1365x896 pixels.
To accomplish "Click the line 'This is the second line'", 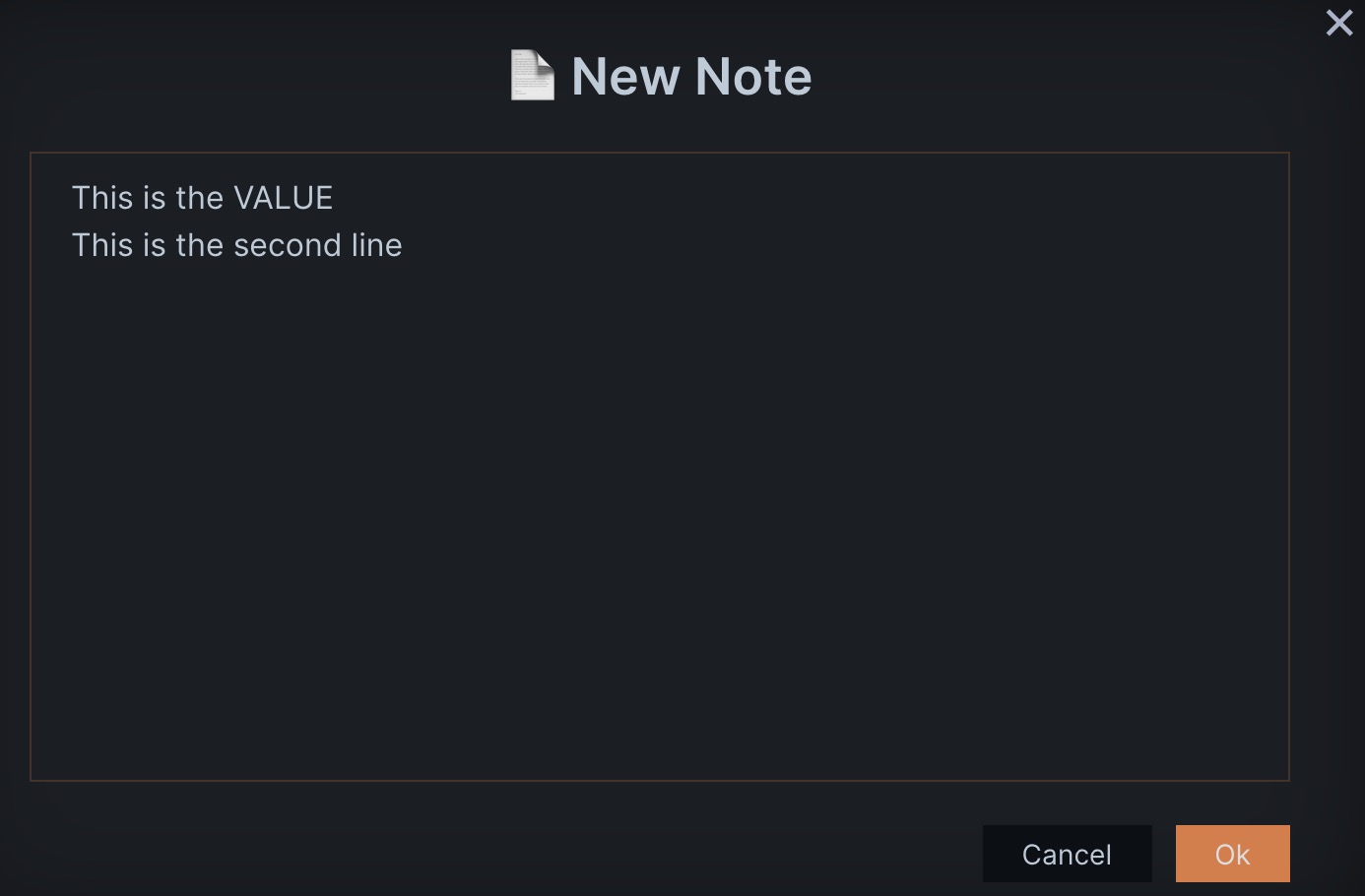I will [x=236, y=245].
